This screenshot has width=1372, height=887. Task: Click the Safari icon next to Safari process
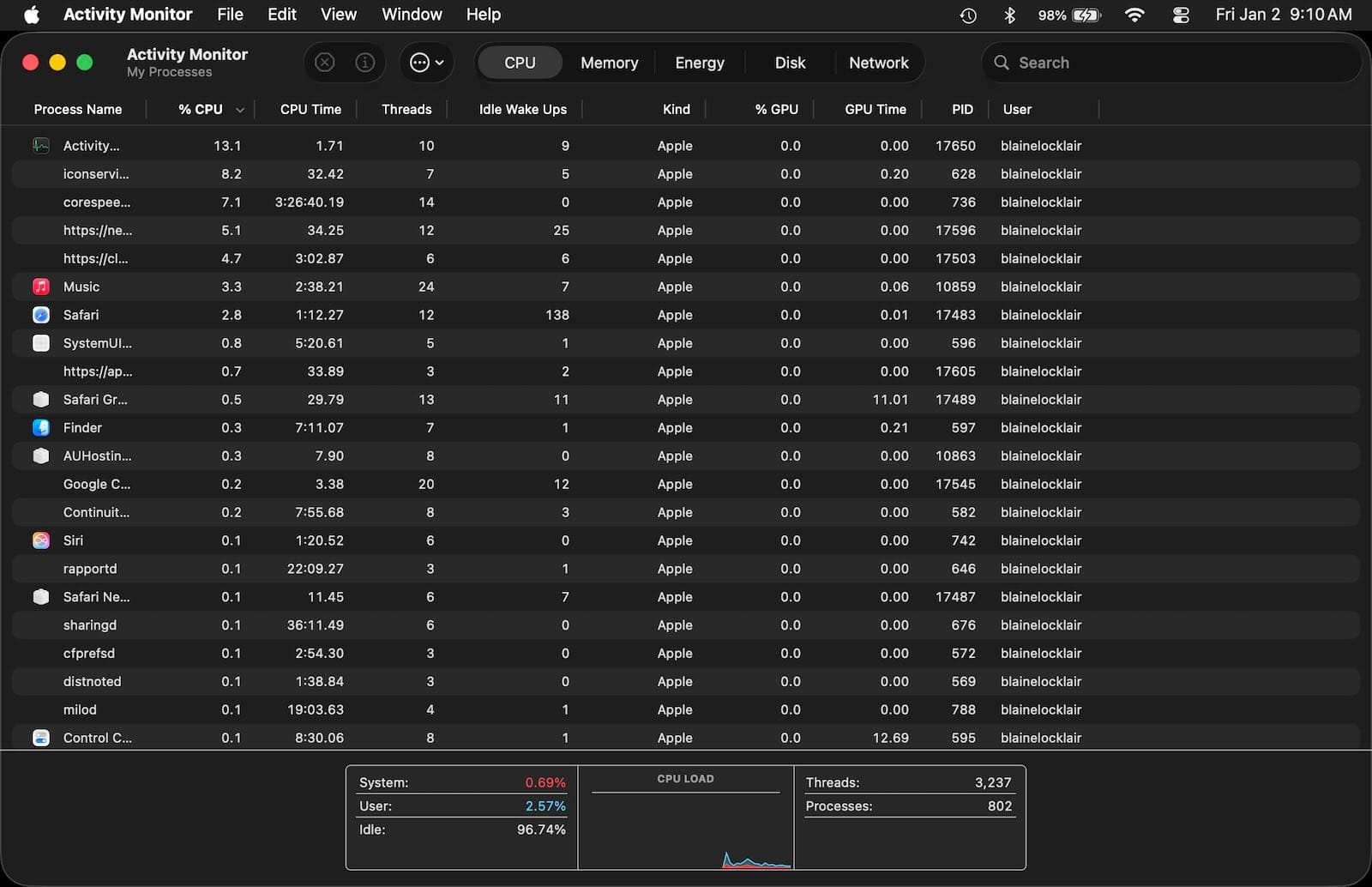[40, 315]
